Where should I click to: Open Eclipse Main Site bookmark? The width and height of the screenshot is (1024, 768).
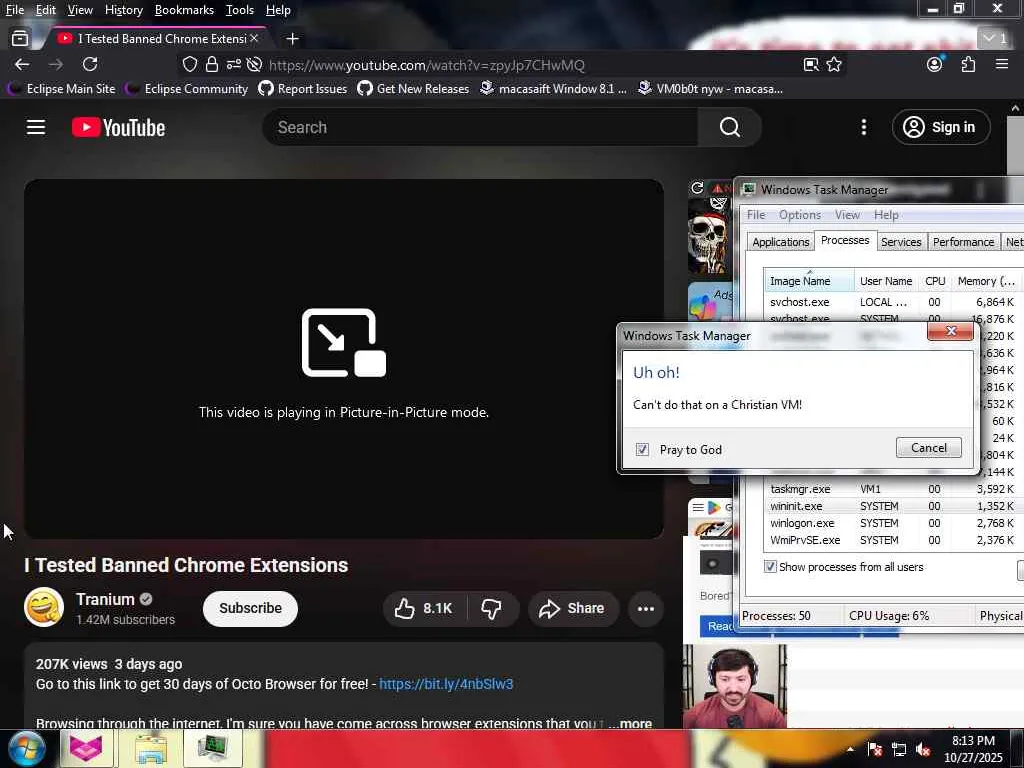(x=61, y=88)
